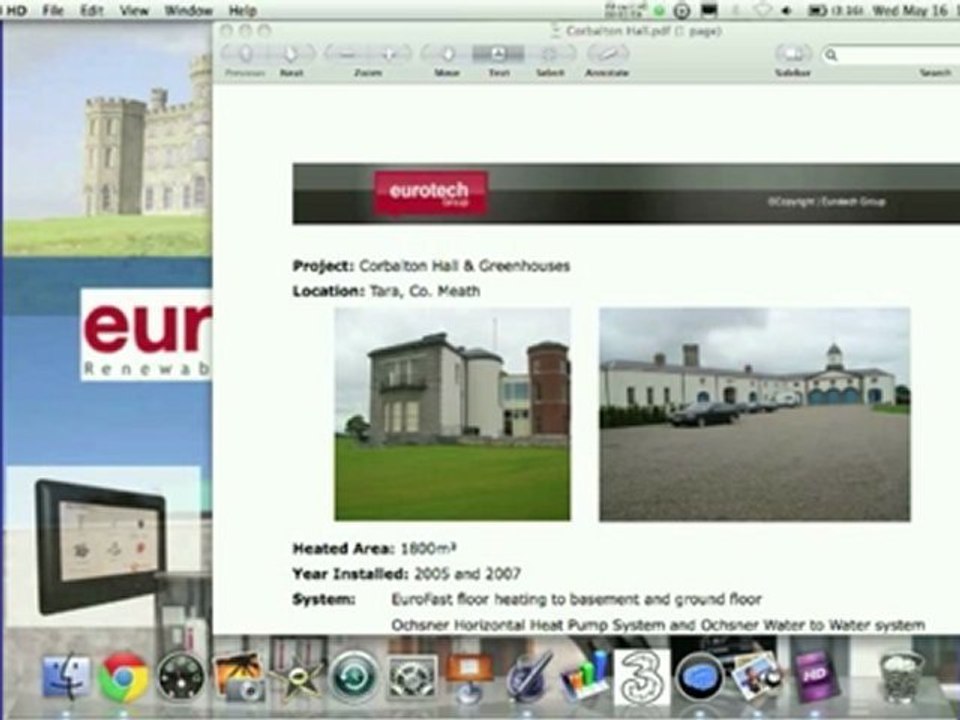
Task: Launch iPhoto from the dock
Action: tap(239, 677)
